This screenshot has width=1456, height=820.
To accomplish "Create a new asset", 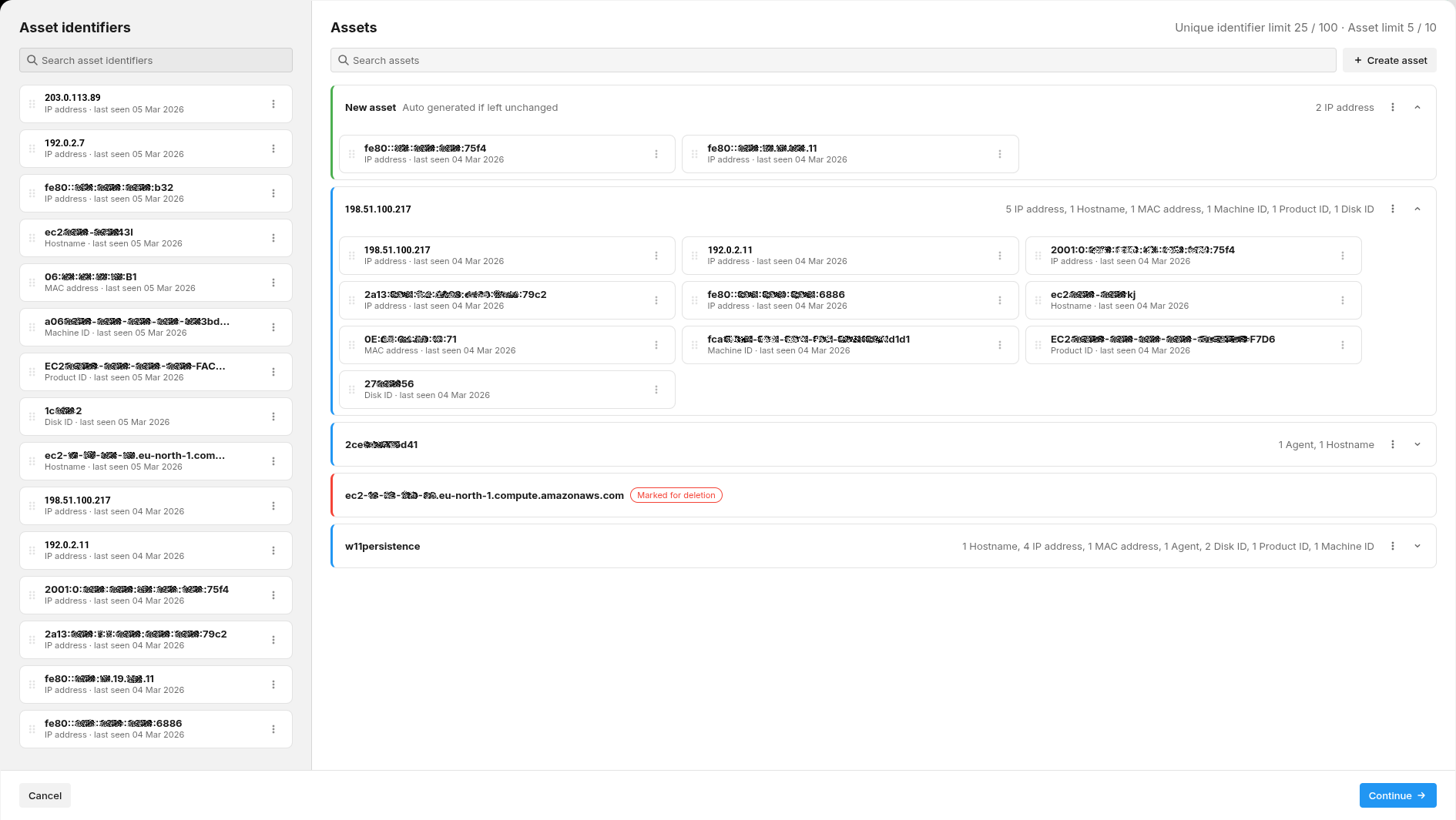I will coord(1389,60).
